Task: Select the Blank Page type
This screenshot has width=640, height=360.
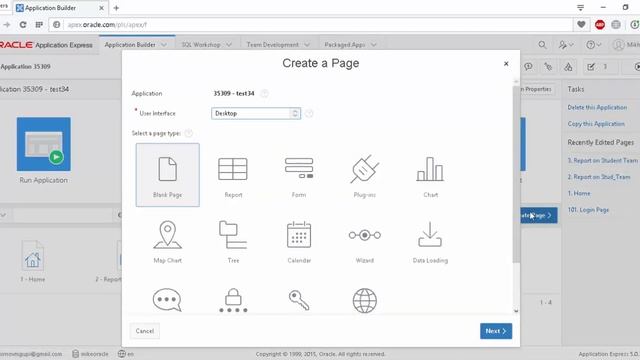Action: (167, 175)
